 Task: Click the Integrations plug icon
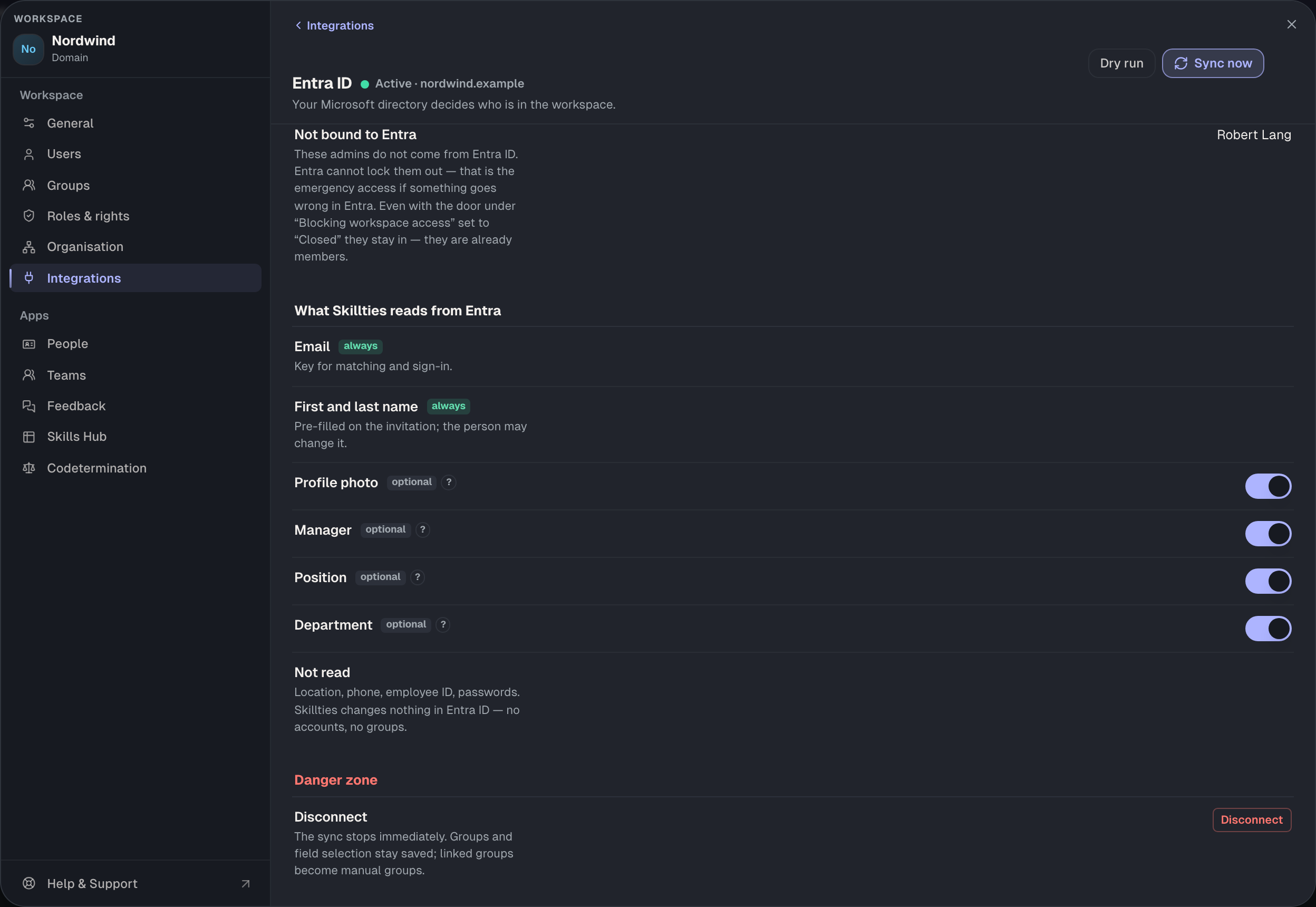coord(29,278)
